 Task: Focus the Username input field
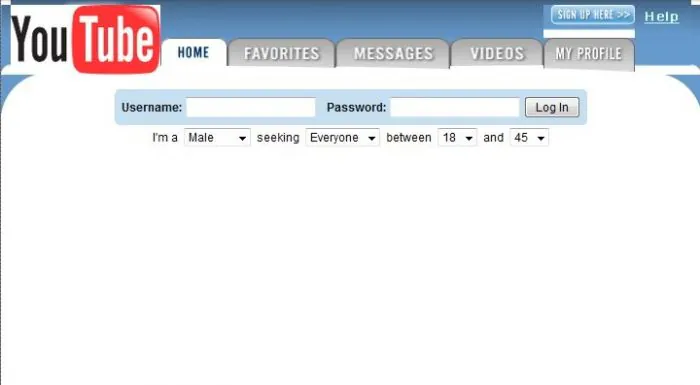pyautogui.click(x=251, y=107)
